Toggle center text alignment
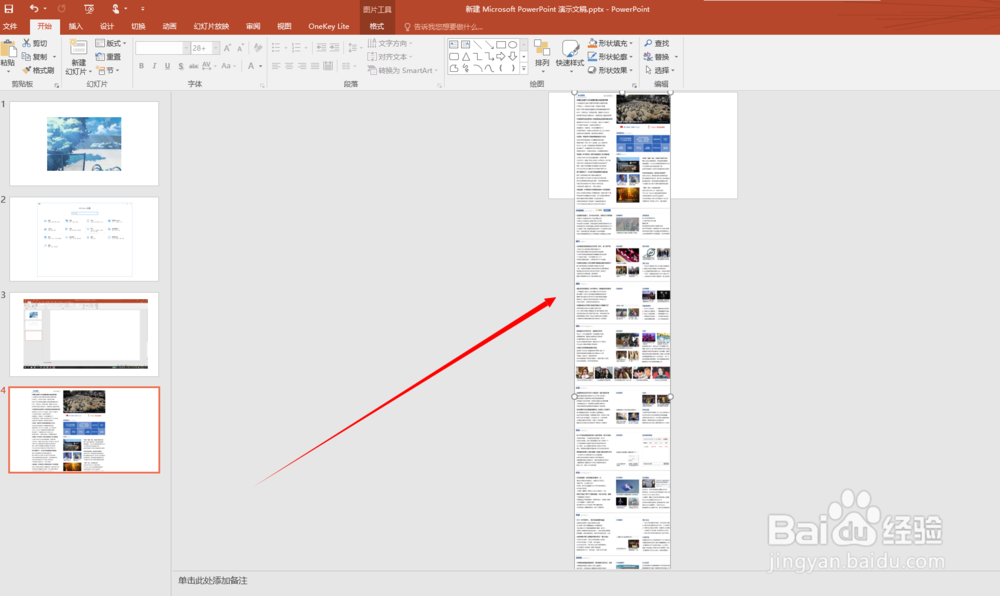 point(289,66)
